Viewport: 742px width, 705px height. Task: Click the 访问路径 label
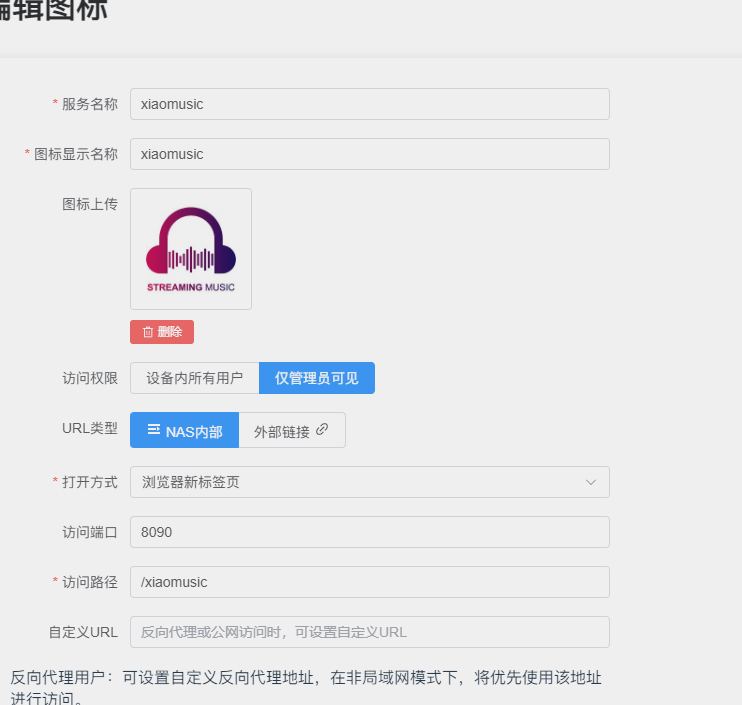coord(89,582)
